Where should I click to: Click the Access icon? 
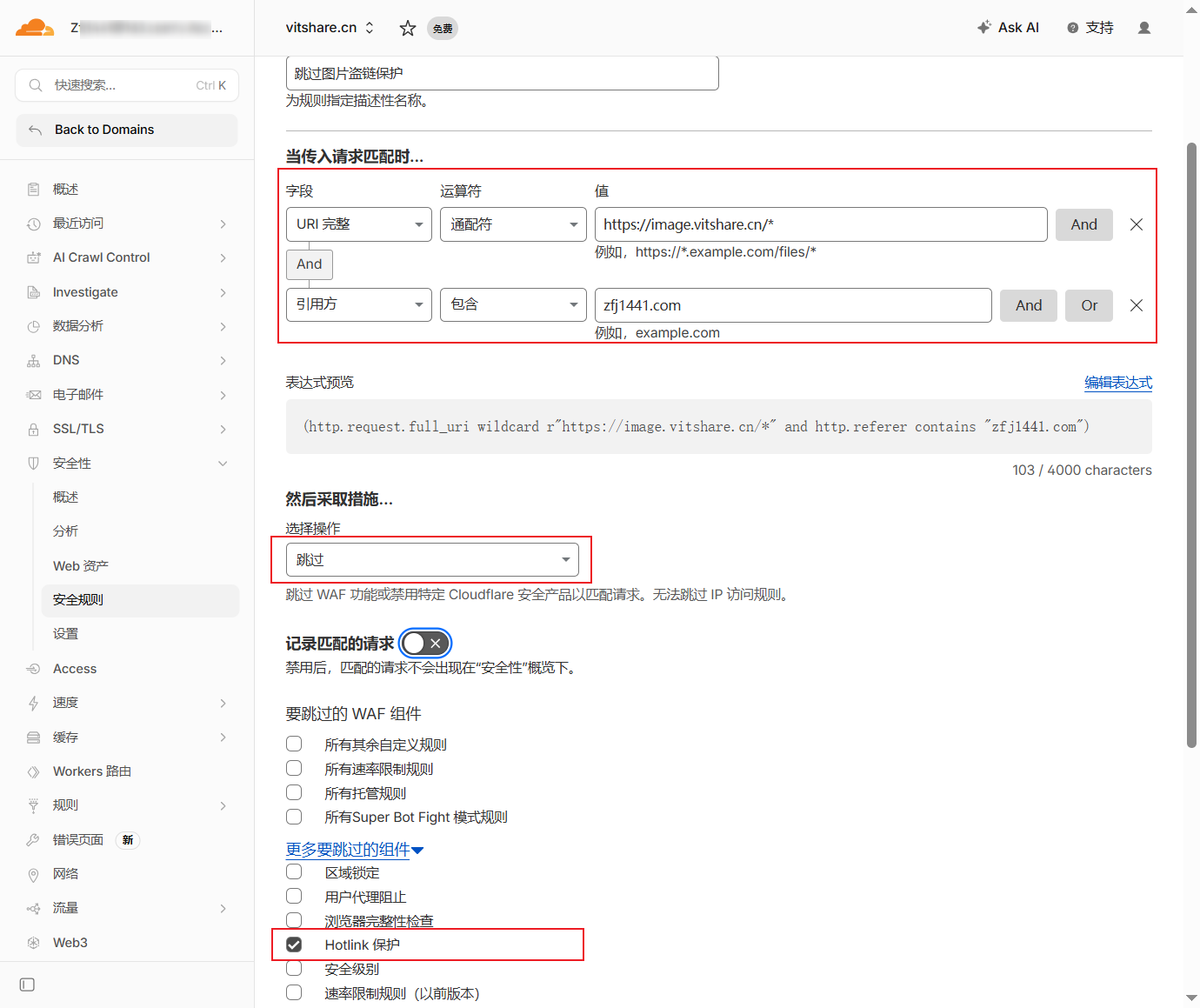(x=34, y=669)
